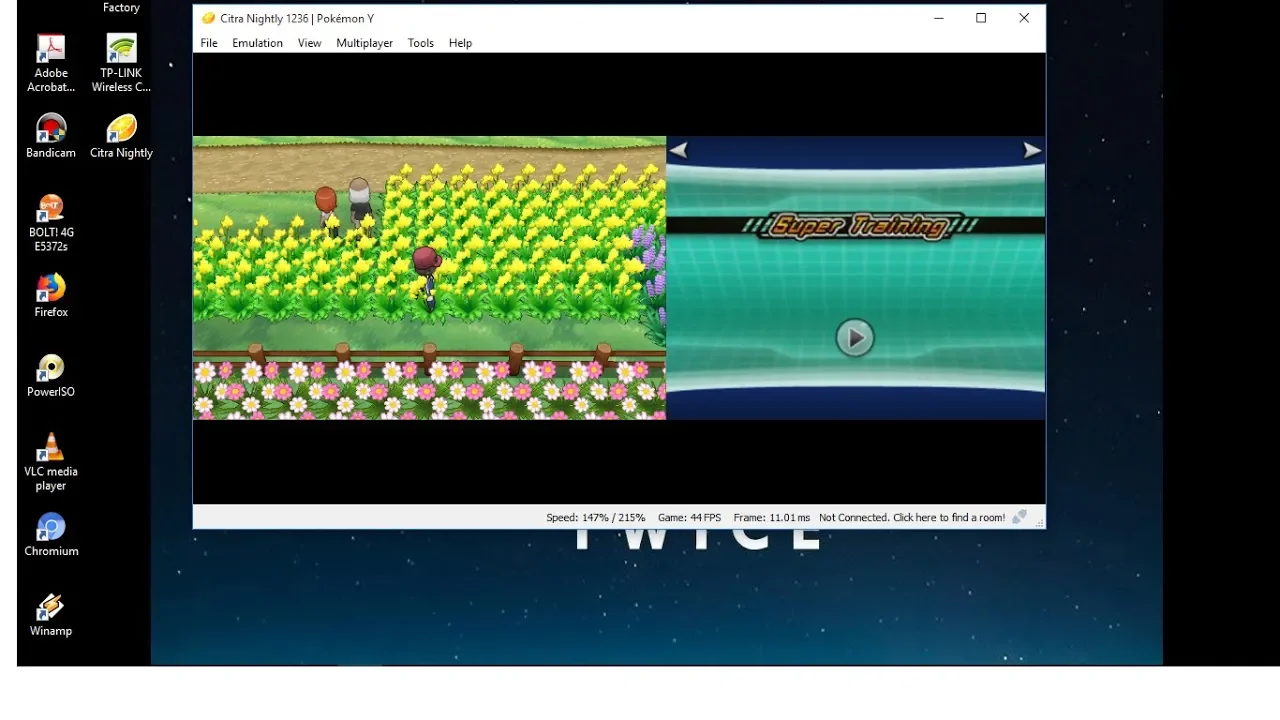Start Super Training with the play button

point(854,338)
